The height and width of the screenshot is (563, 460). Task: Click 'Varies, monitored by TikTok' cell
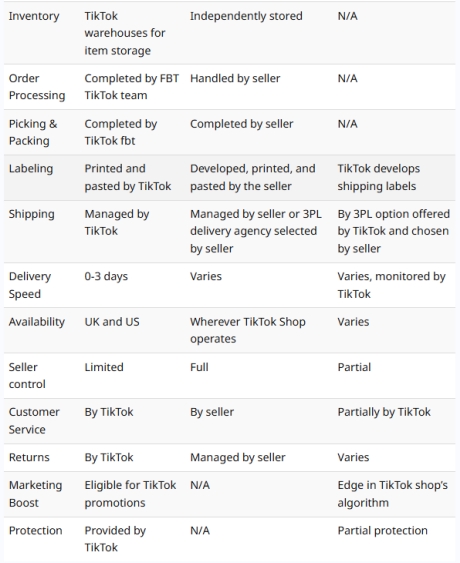391,285
